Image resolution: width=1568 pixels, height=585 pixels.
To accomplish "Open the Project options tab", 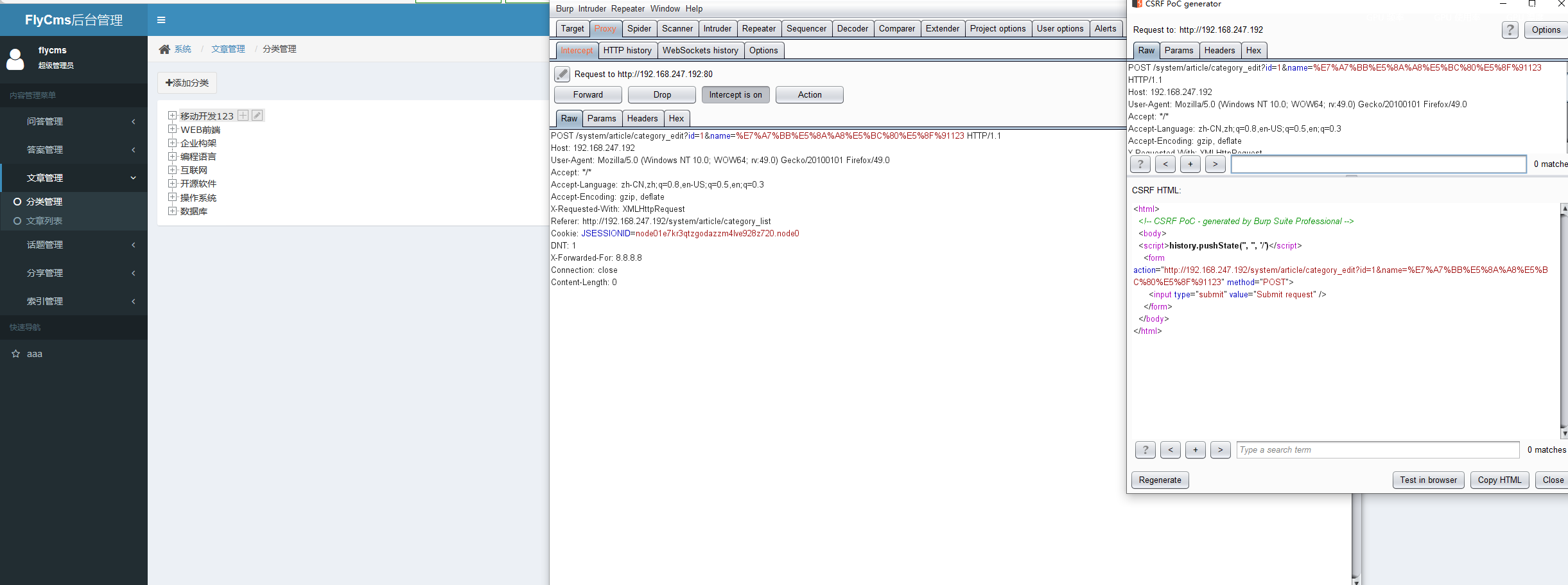I will pos(998,28).
